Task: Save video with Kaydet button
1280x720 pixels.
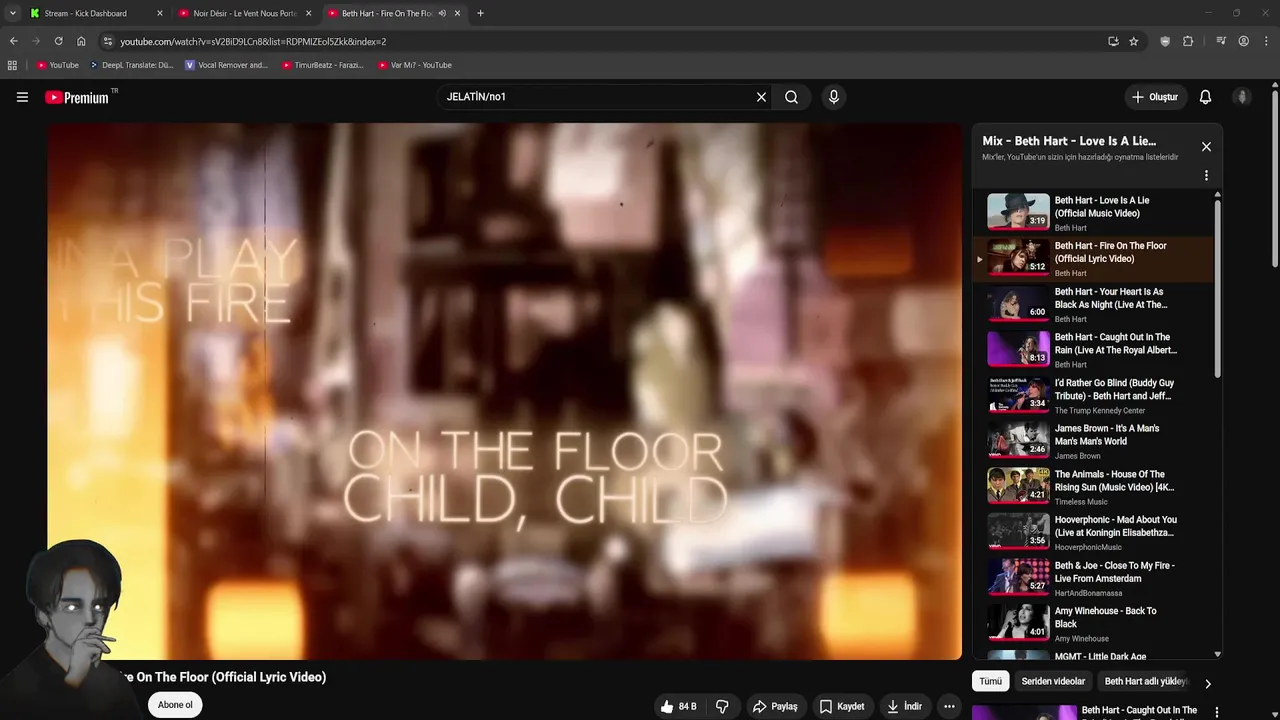Action: click(842, 706)
